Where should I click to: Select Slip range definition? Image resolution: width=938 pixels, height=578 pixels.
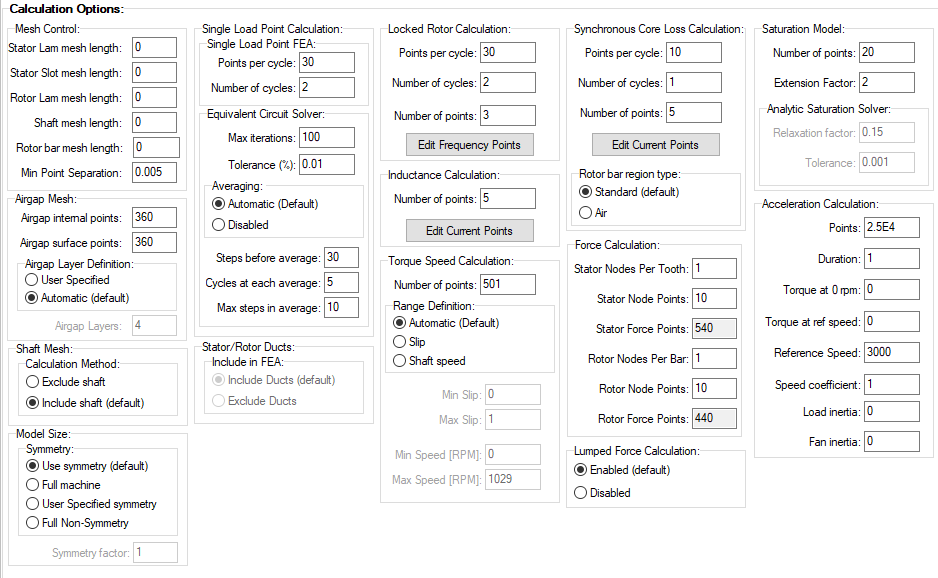[x=400, y=342]
